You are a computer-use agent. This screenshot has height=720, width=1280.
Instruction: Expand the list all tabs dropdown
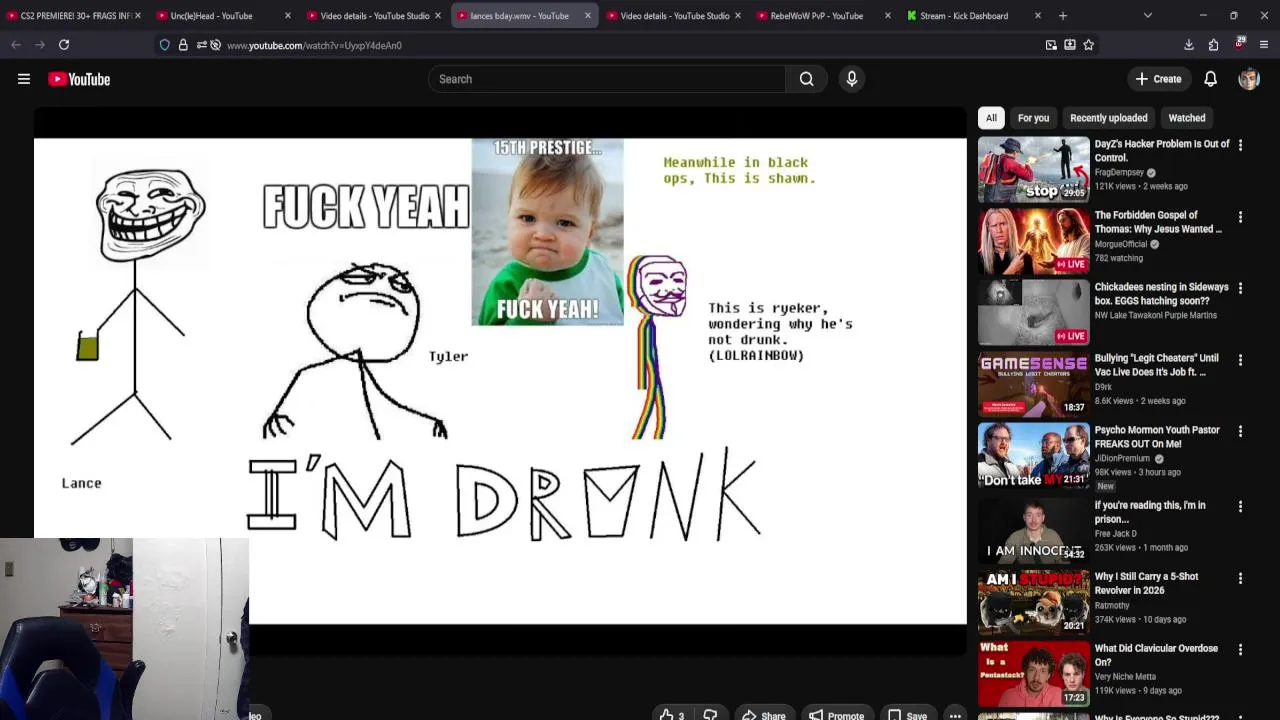point(1148,16)
